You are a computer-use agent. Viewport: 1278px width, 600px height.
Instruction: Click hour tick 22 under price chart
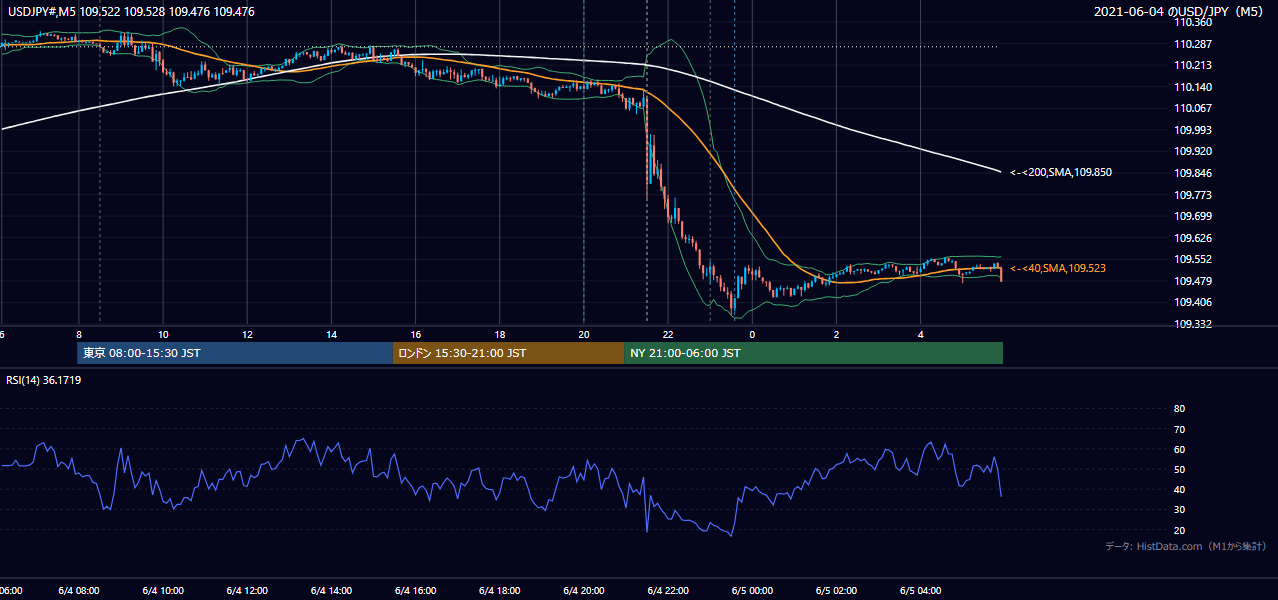tap(668, 334)
